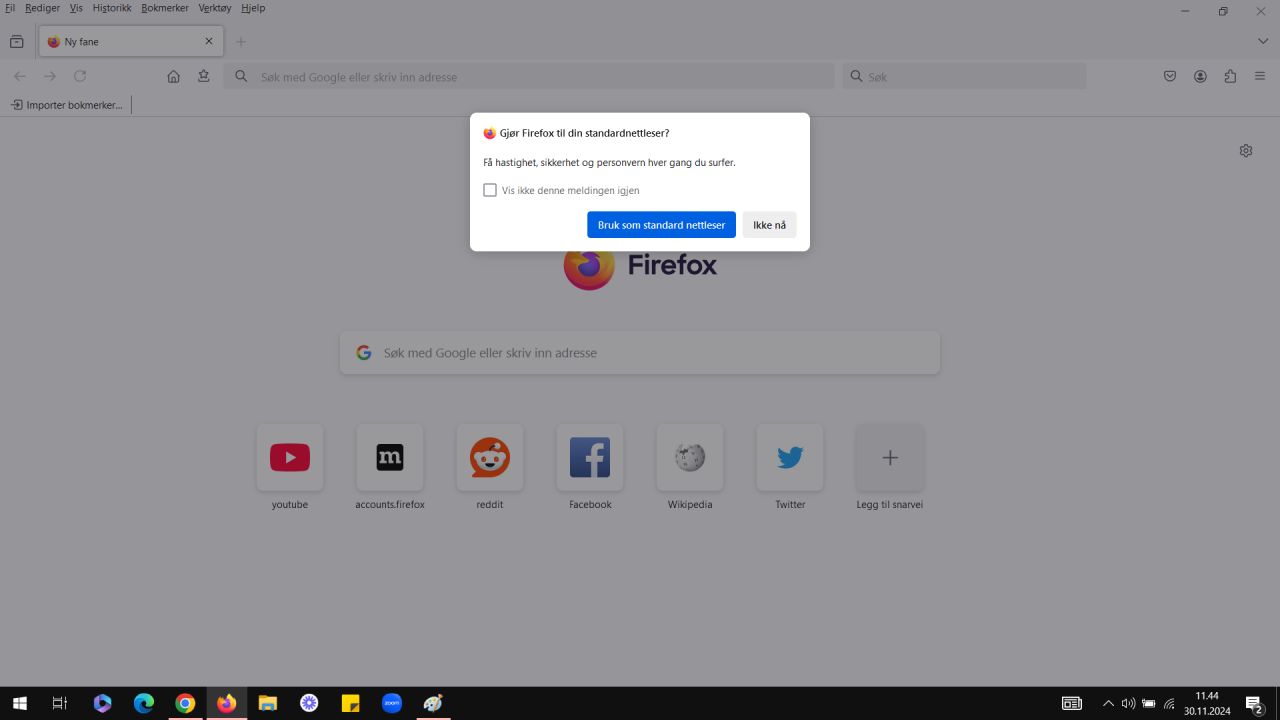Click the Google search field
This screenshot has width=1280, height=720.
point(639,352)
